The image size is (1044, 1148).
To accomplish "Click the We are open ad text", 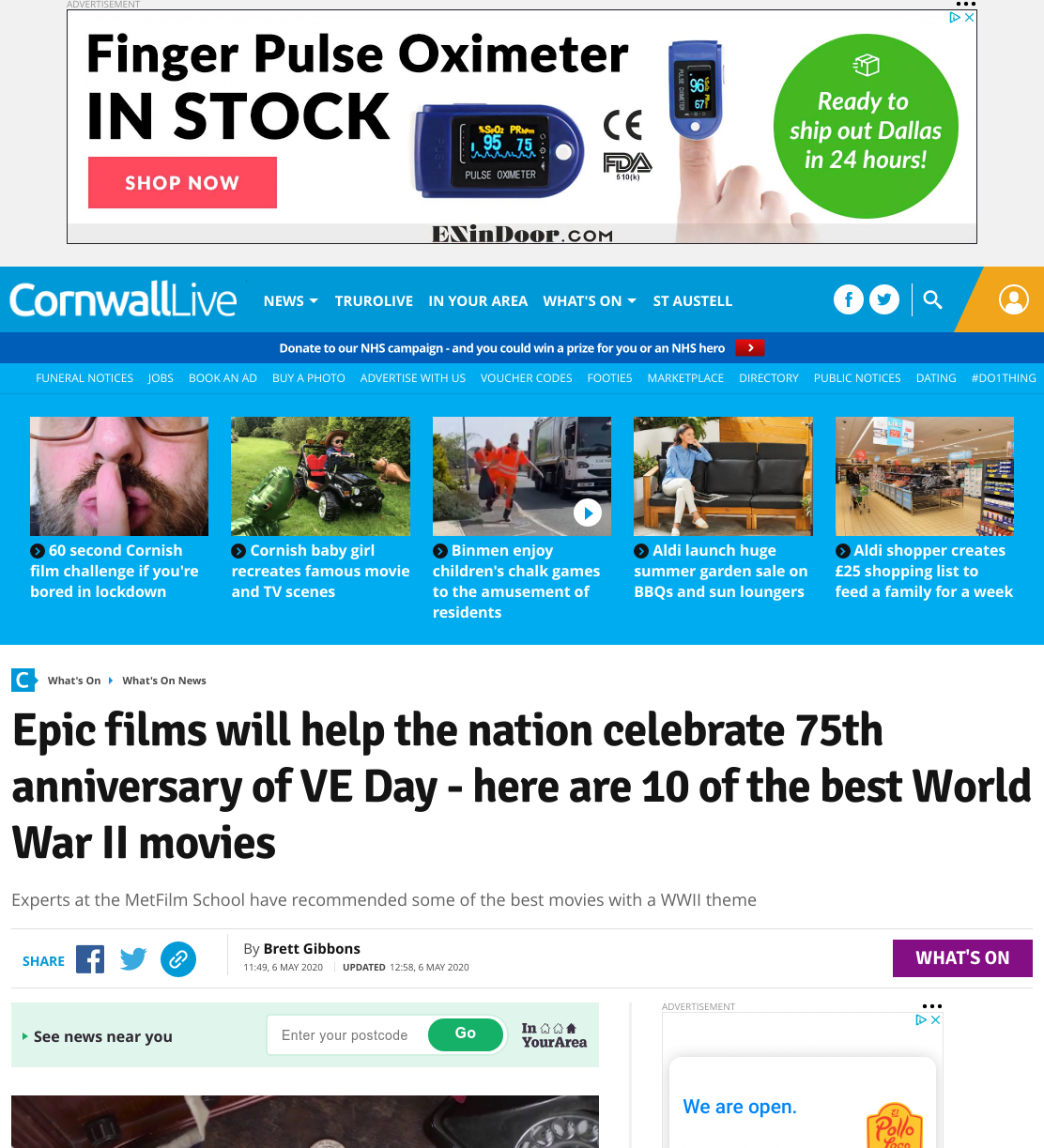I will tap(740, 1107).
